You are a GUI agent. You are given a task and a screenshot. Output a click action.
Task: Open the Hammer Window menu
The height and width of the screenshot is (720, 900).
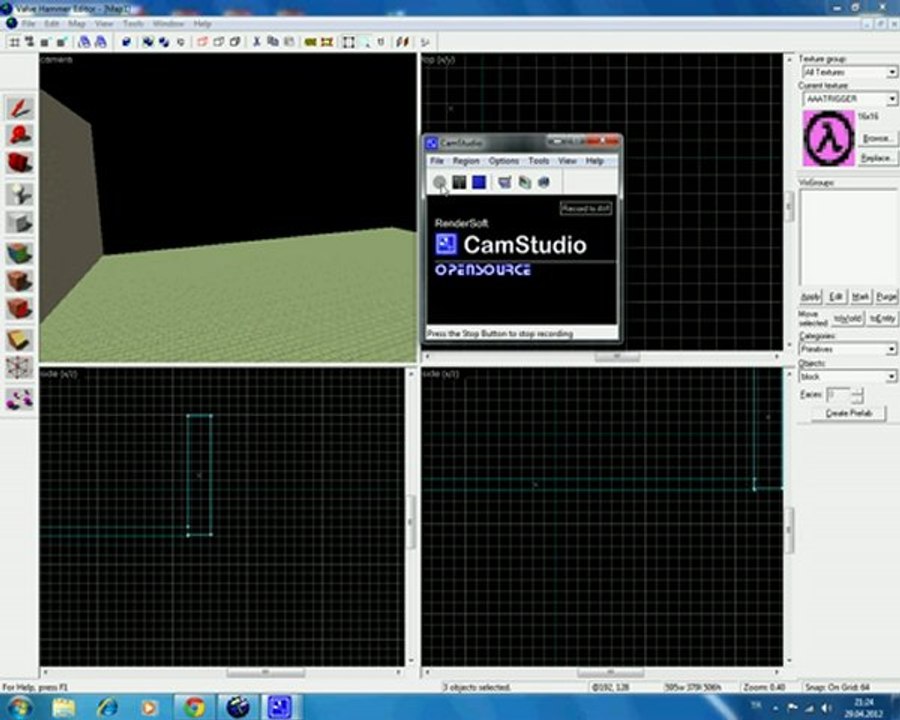pos(168,24)
